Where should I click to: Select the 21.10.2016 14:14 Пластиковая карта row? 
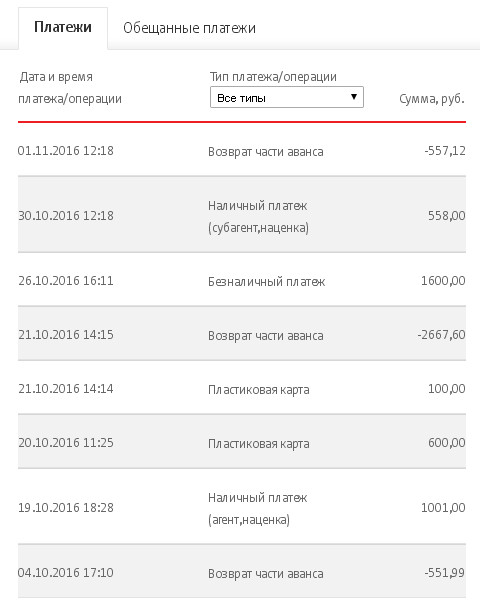tap(242, 388)
